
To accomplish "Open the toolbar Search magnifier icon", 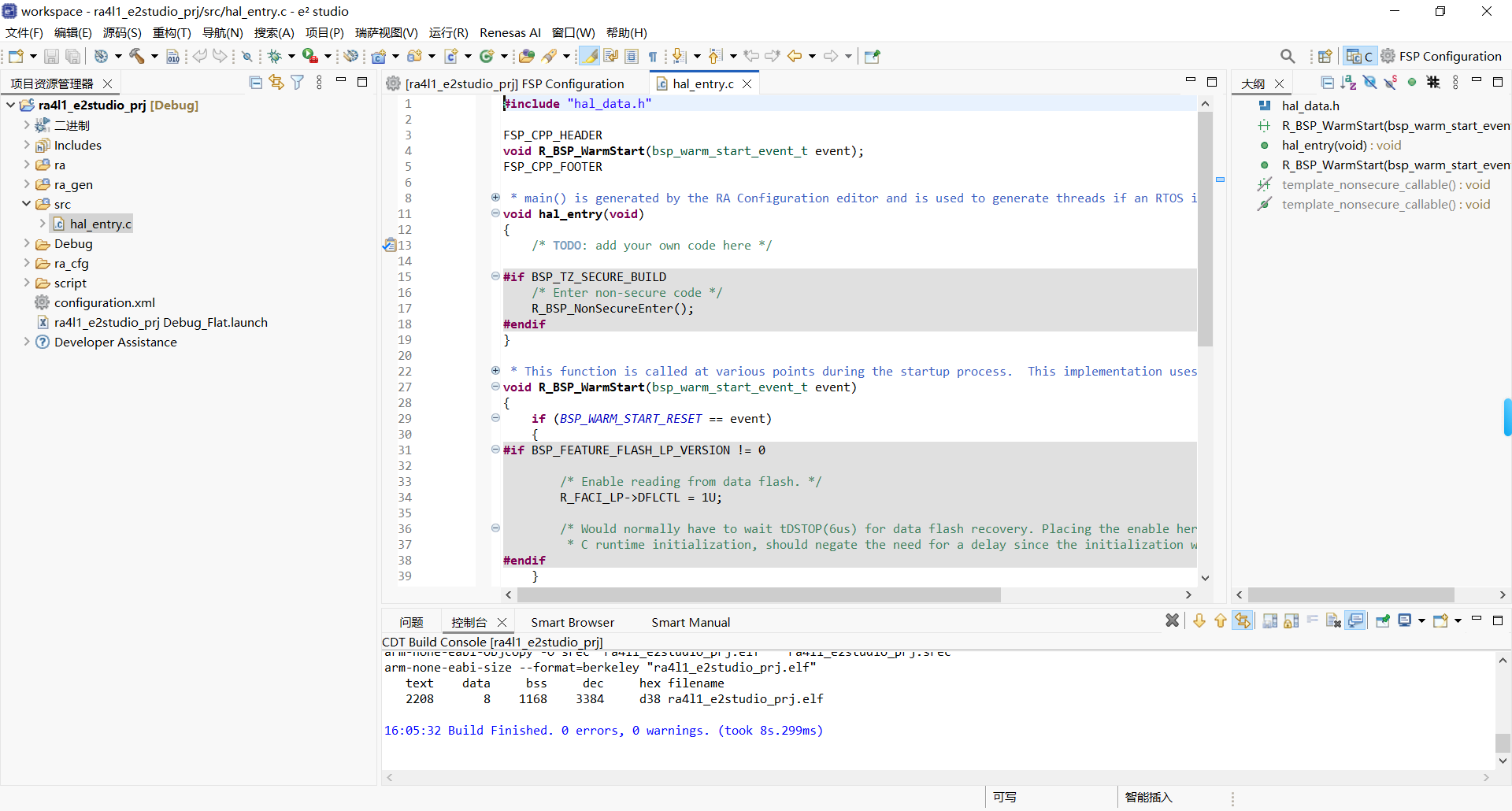I will coord(1288,56).
